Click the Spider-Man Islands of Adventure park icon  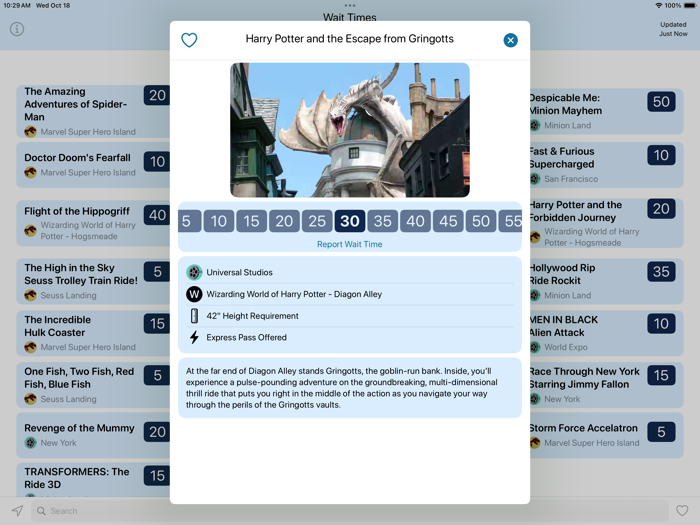[x=30, y=132]
